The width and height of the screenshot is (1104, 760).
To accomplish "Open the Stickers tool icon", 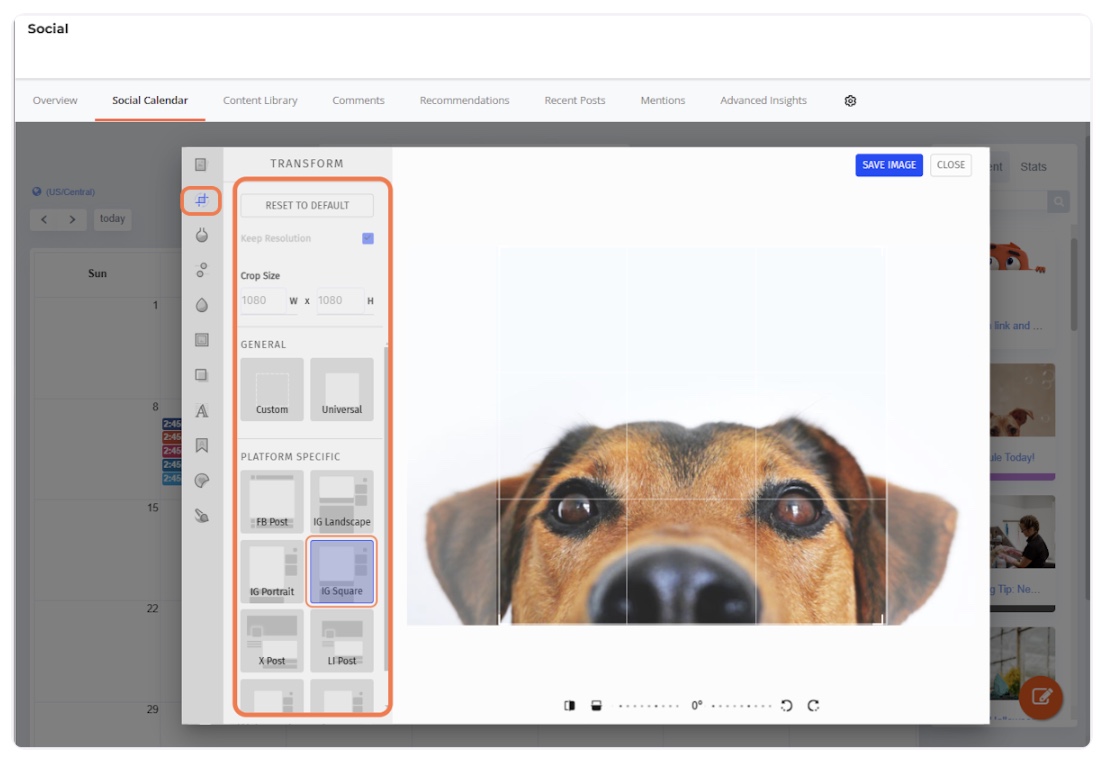I will (201, 480).
